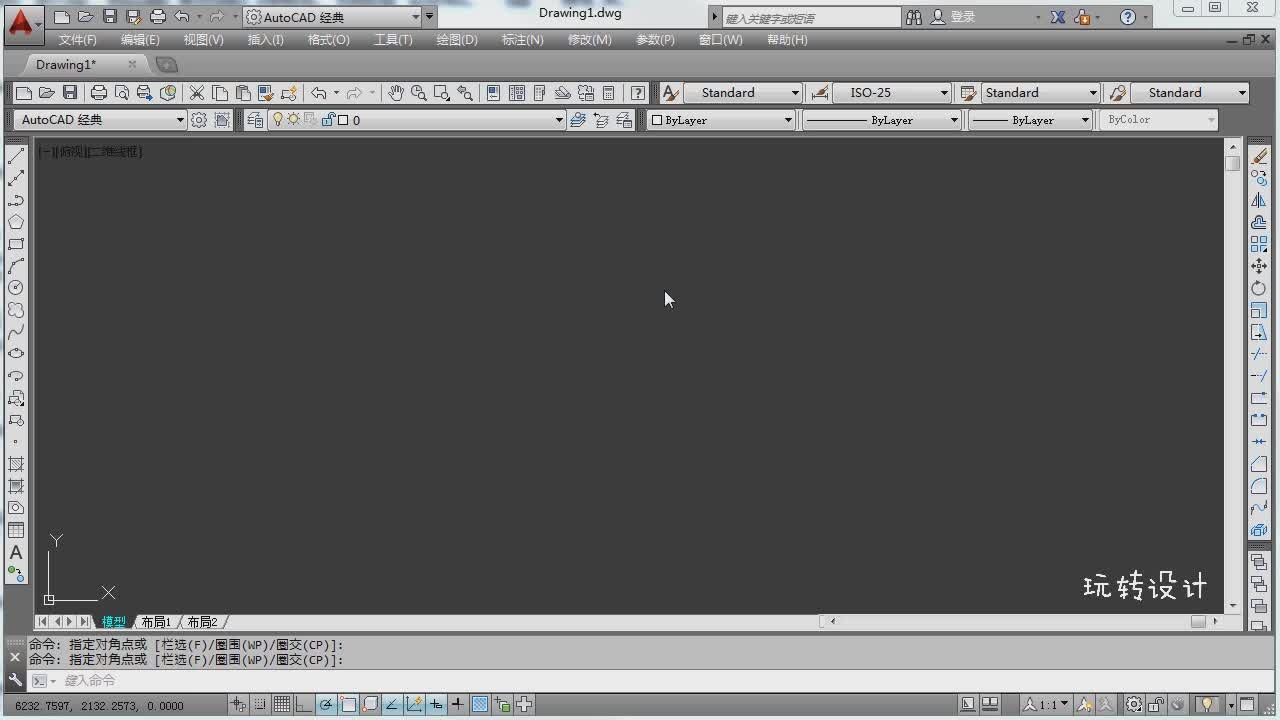This screenshot has height=720, width=1280.
Task: Toggle Polar Tracking in status bar
Action: point(326,704)
